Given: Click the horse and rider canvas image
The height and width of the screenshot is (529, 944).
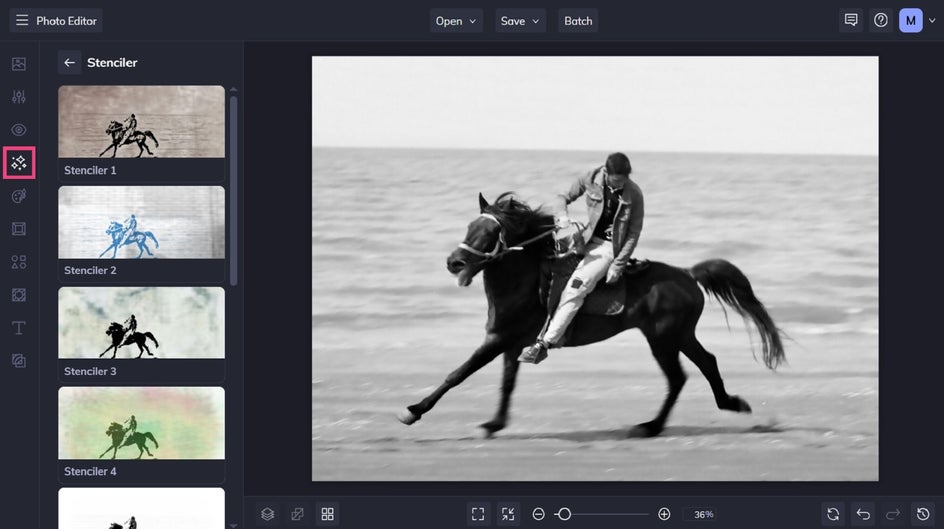Looking at the screenshot, I should (x=595, y=268).
